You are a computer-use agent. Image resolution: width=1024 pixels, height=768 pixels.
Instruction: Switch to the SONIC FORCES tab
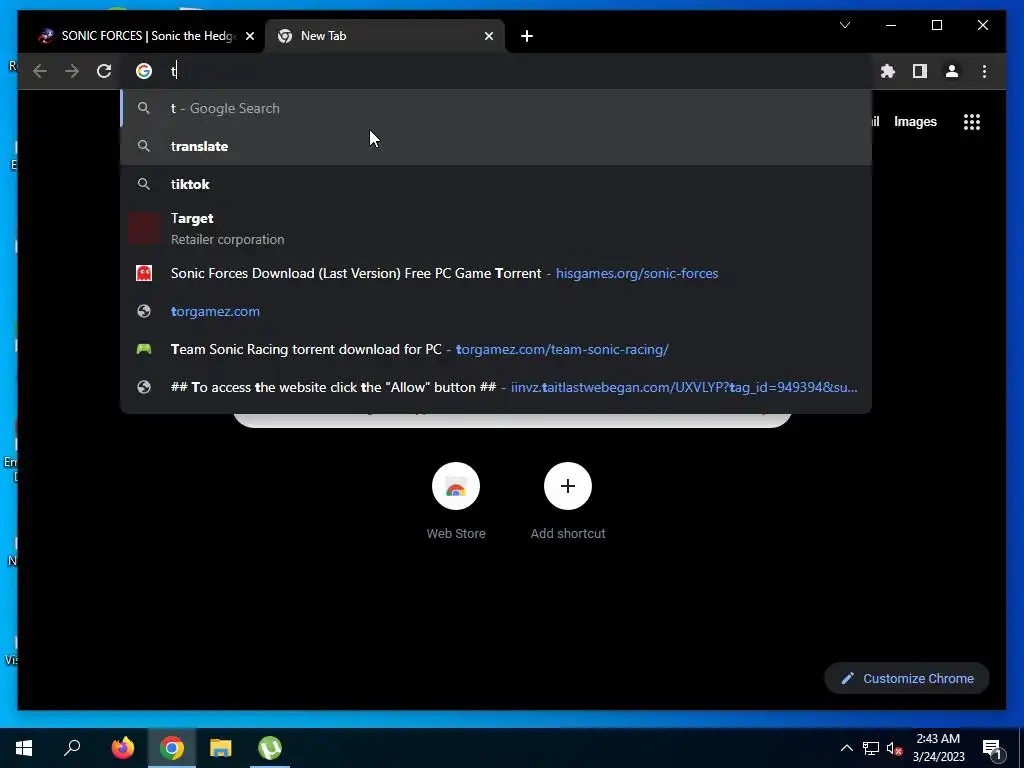(x=140, y=36)
